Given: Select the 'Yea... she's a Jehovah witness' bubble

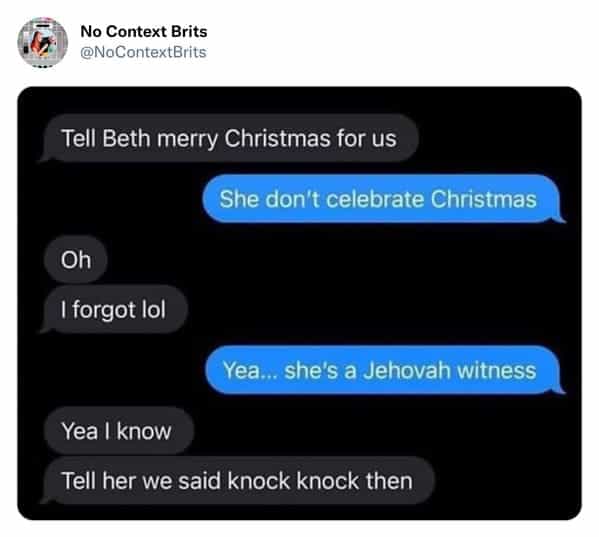Looking at the screenshot, I should pos(385,370).
